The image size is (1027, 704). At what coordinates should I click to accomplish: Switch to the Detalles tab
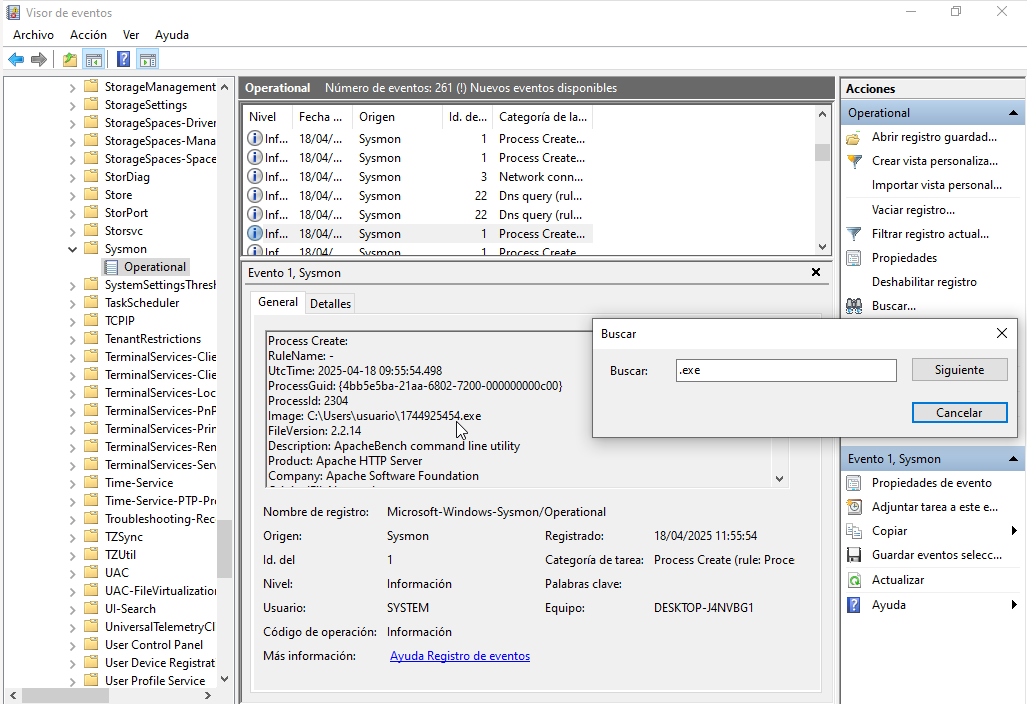(330, 303)
